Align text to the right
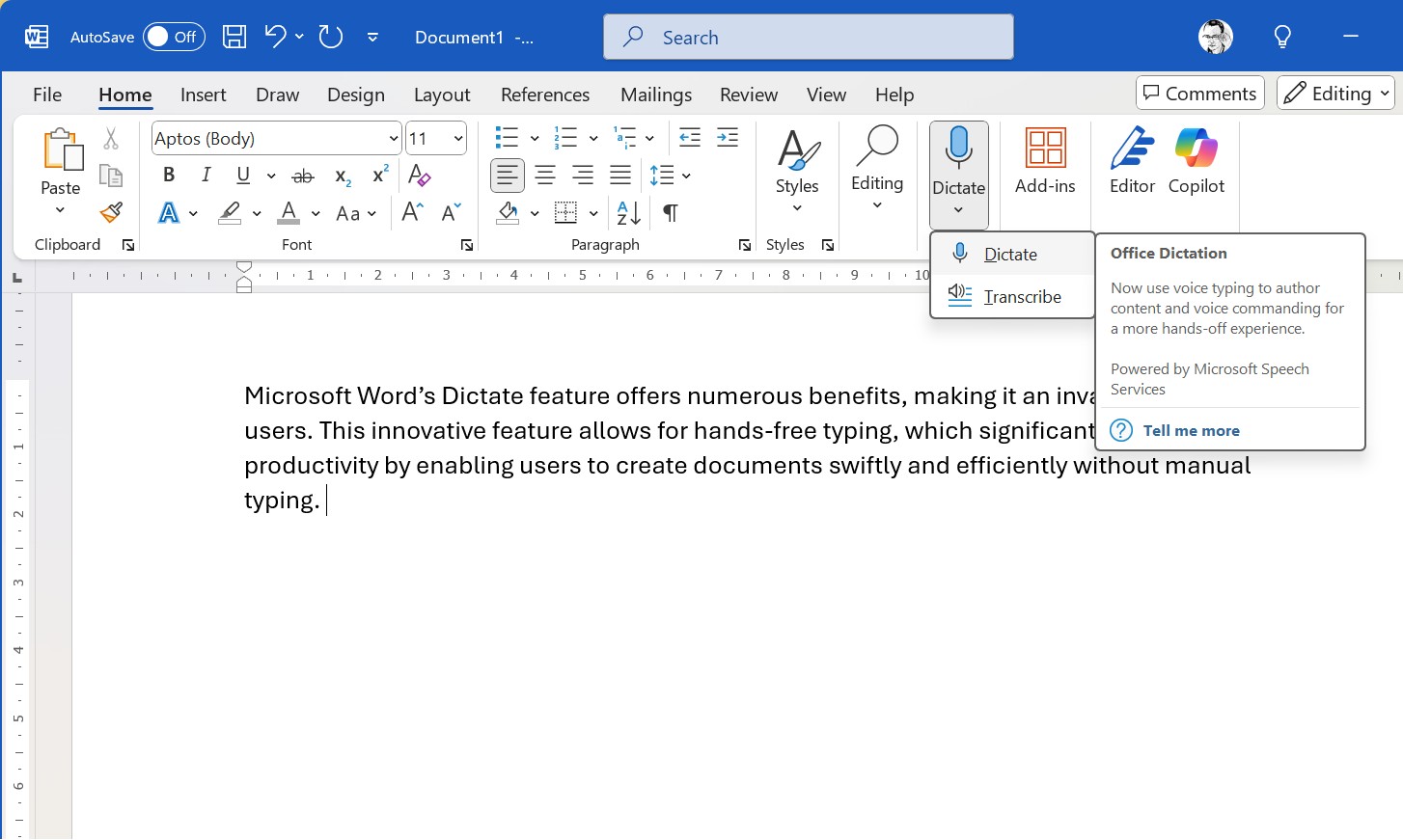The height and width of the screenshot is (840, 1403). (x=583, y=176)
